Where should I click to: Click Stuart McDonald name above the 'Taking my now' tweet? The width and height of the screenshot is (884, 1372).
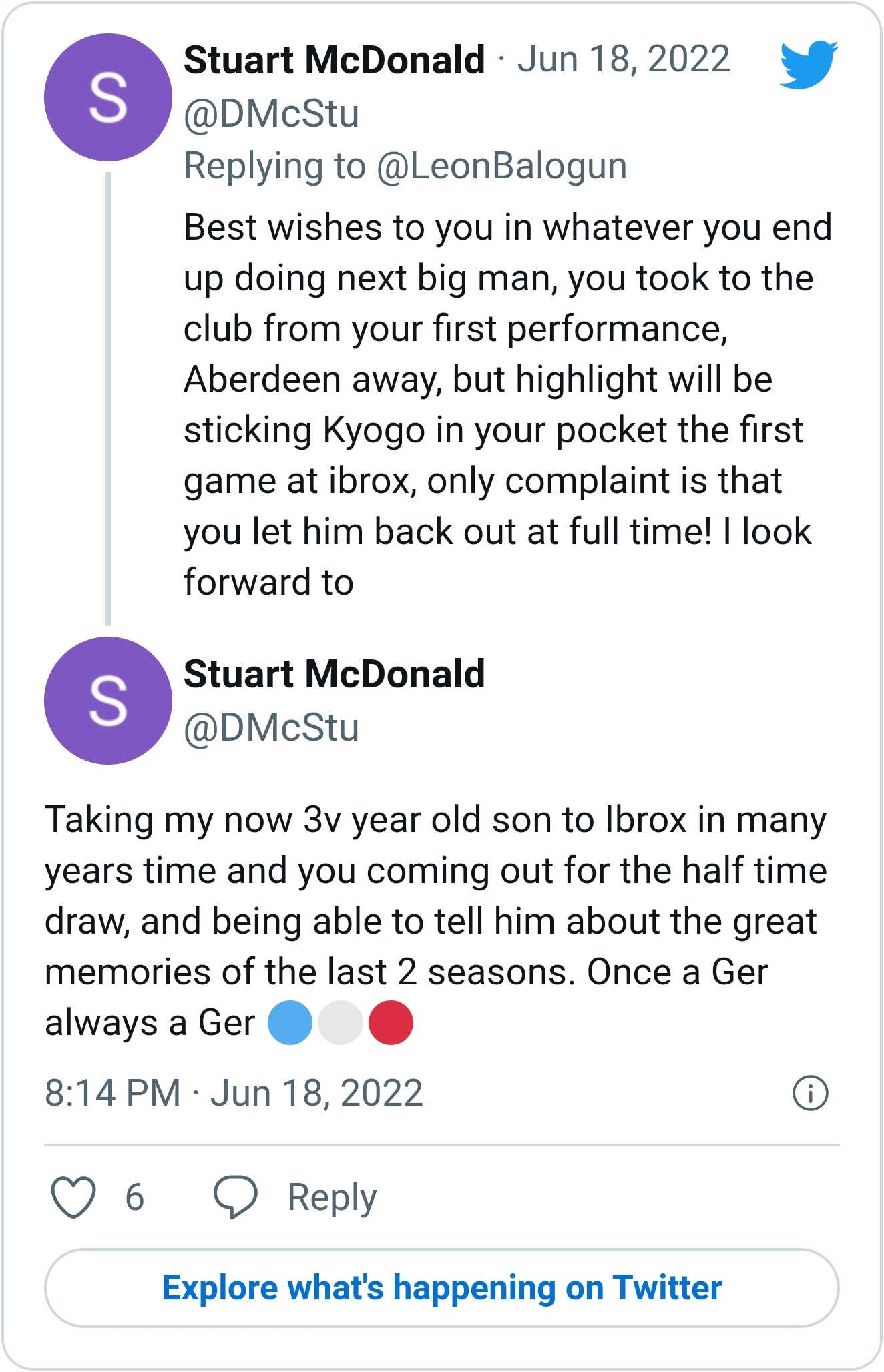334,674
